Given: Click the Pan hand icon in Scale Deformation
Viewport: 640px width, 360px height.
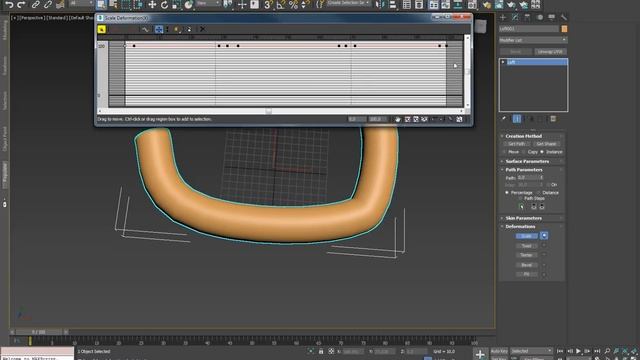Looking at the screenshot, I should (x=398, y=119).
